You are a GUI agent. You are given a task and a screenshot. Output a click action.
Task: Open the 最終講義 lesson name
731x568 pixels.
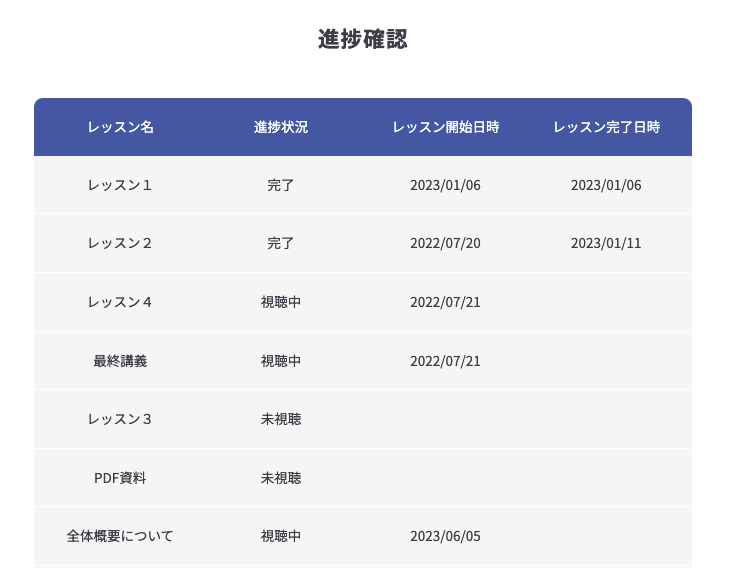120,361
